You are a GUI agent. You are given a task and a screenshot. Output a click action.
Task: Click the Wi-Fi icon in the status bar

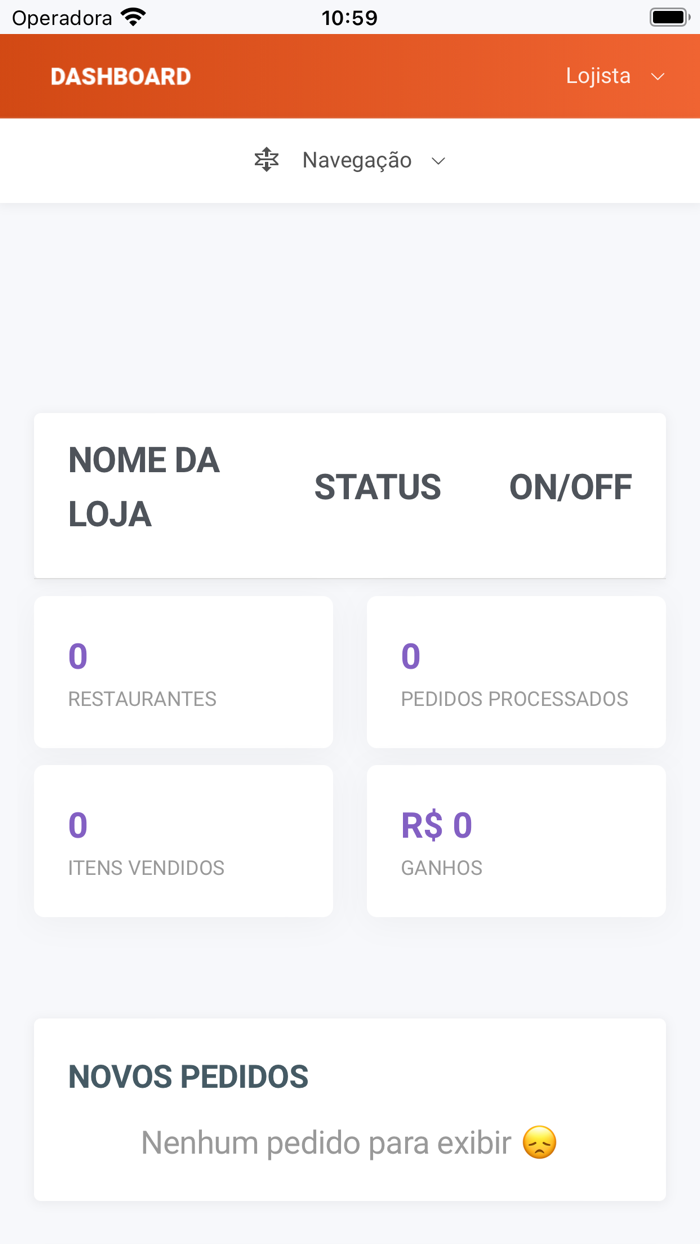point(131,15)
